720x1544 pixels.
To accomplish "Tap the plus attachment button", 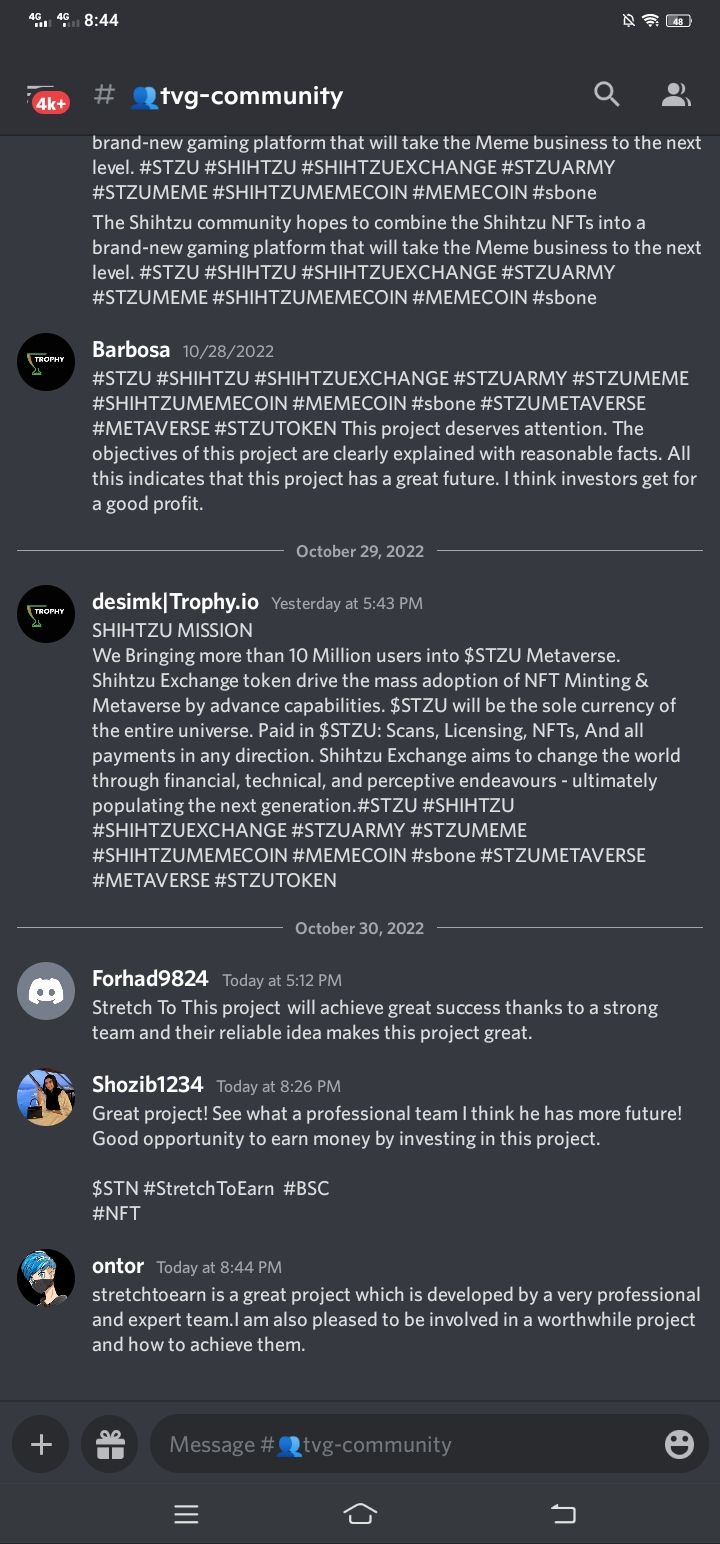I will coord(41,1444).
